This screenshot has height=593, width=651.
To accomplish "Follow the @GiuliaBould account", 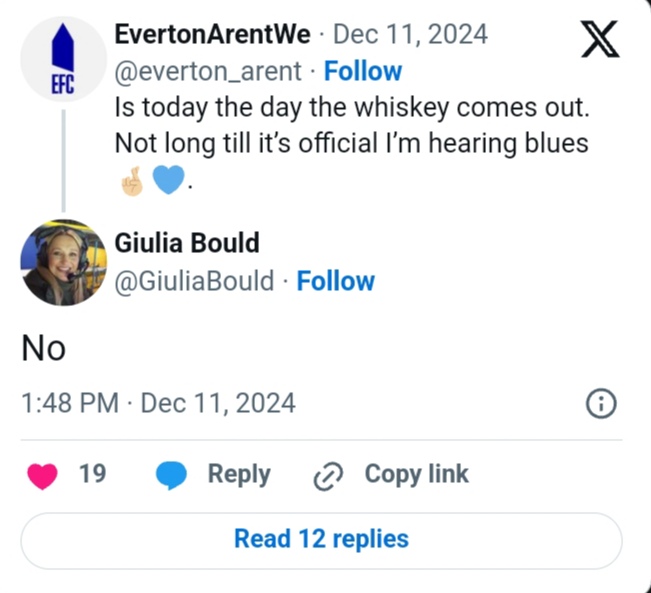I will 336,281.
